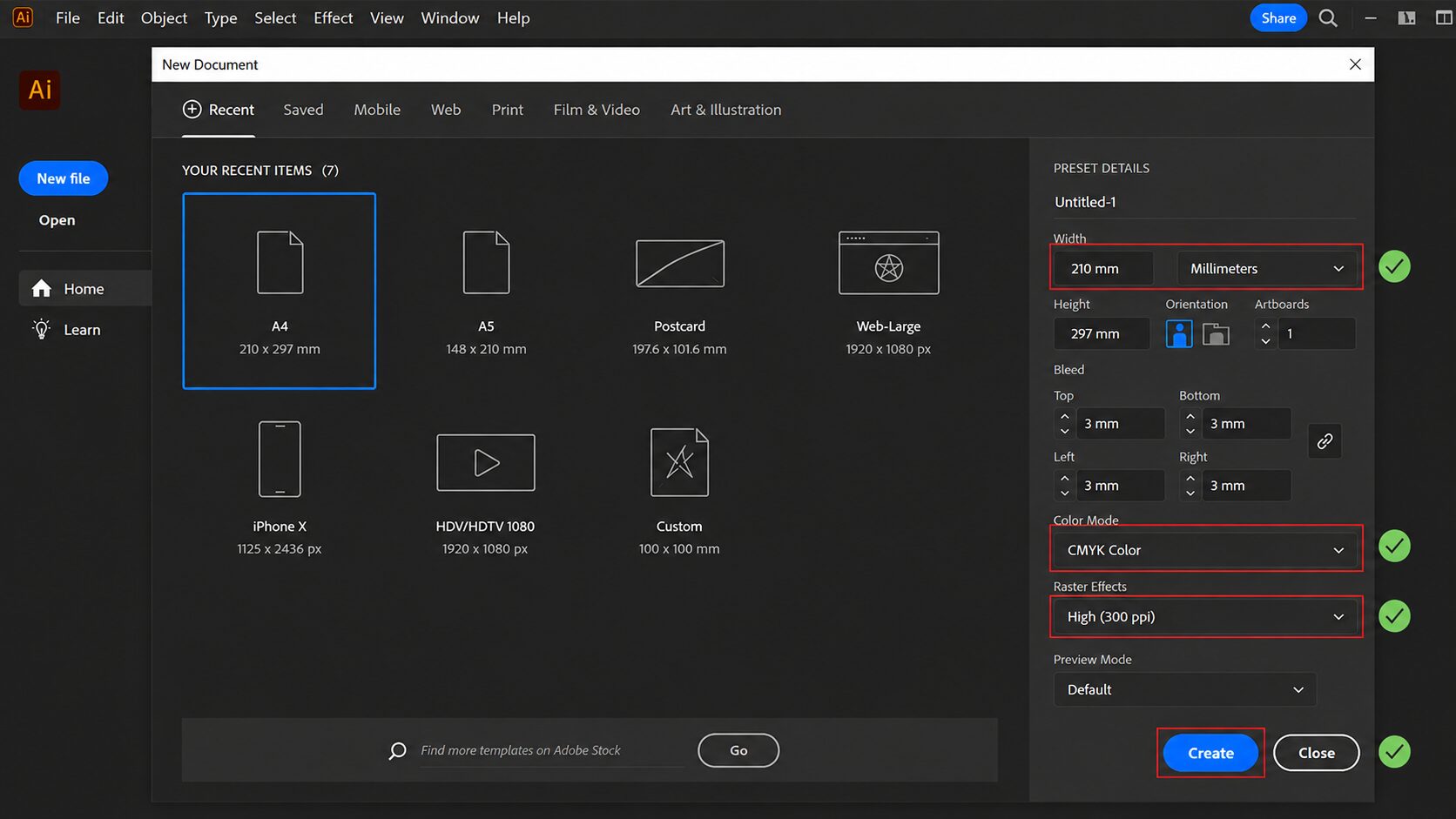
Task: Select the iPhone X preset icon
Action: pyautogui.click(x=280, y=460)
